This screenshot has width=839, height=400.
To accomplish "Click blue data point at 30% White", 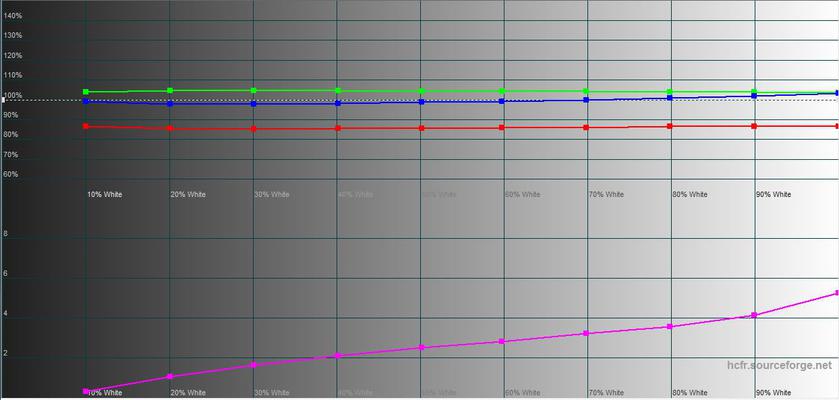I will tap(254, 103).
